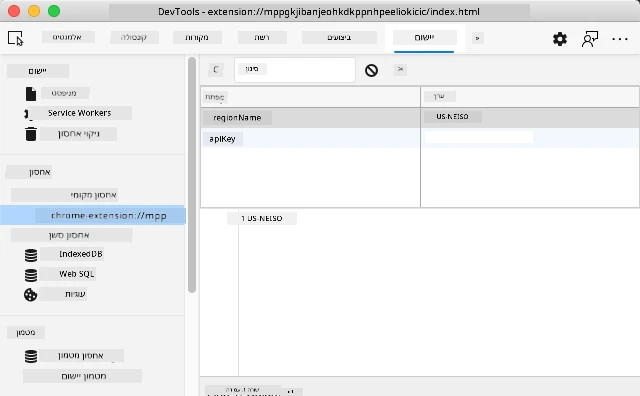The height and width of the screenshot is (396, 640).
Task: Select the יישום tab
Action: [424, 38]
